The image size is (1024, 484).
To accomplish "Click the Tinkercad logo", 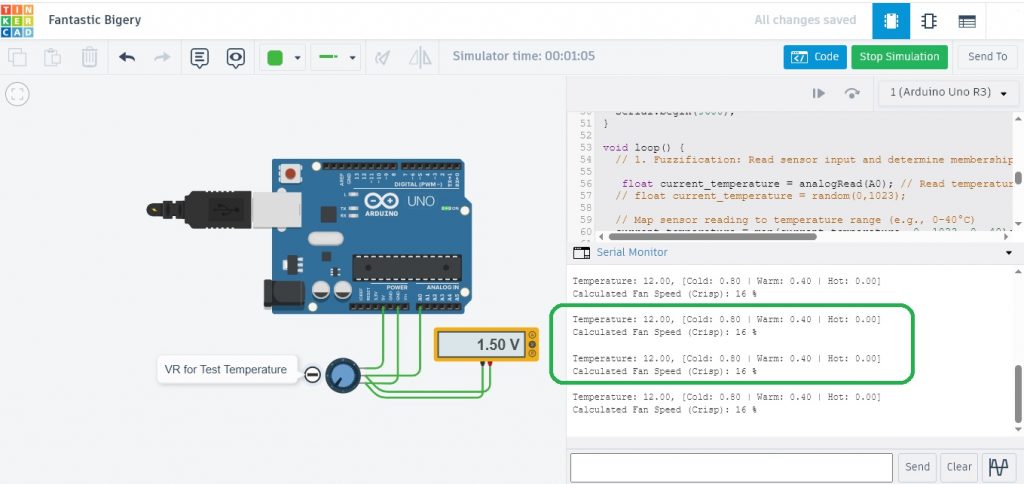I will point(18,20).
